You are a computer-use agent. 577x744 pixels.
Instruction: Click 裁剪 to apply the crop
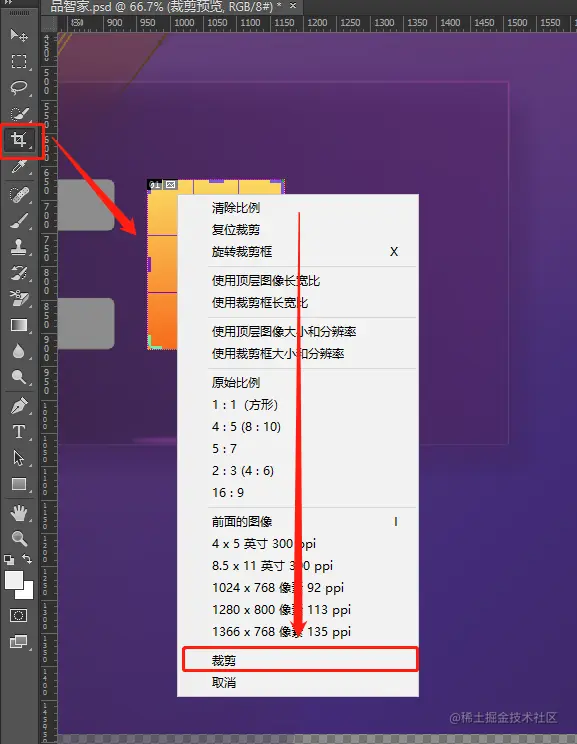pyautogui.click(x=298, y=660)
